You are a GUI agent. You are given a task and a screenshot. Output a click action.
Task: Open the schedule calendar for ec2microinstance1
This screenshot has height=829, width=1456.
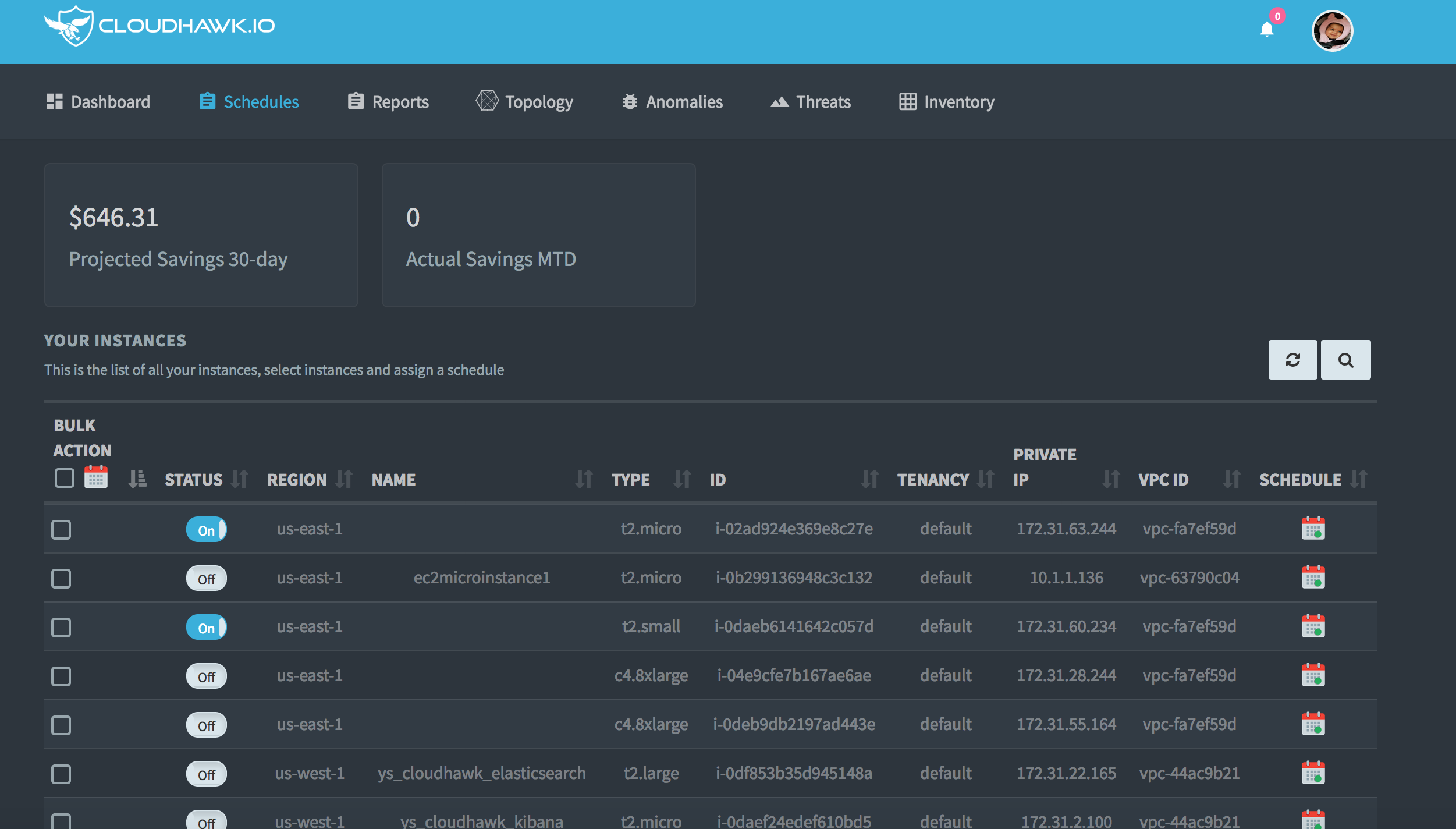[1313, 578]
